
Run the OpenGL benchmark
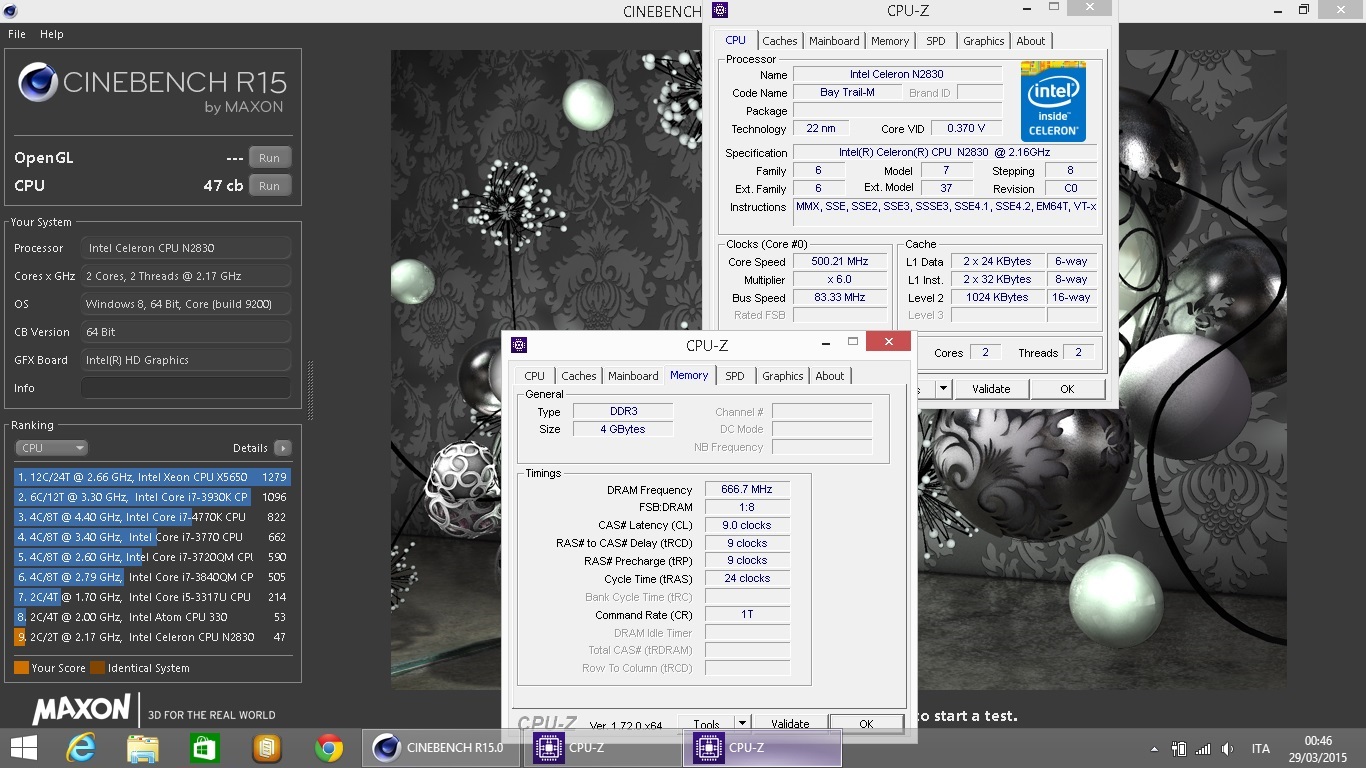(270, 158)
